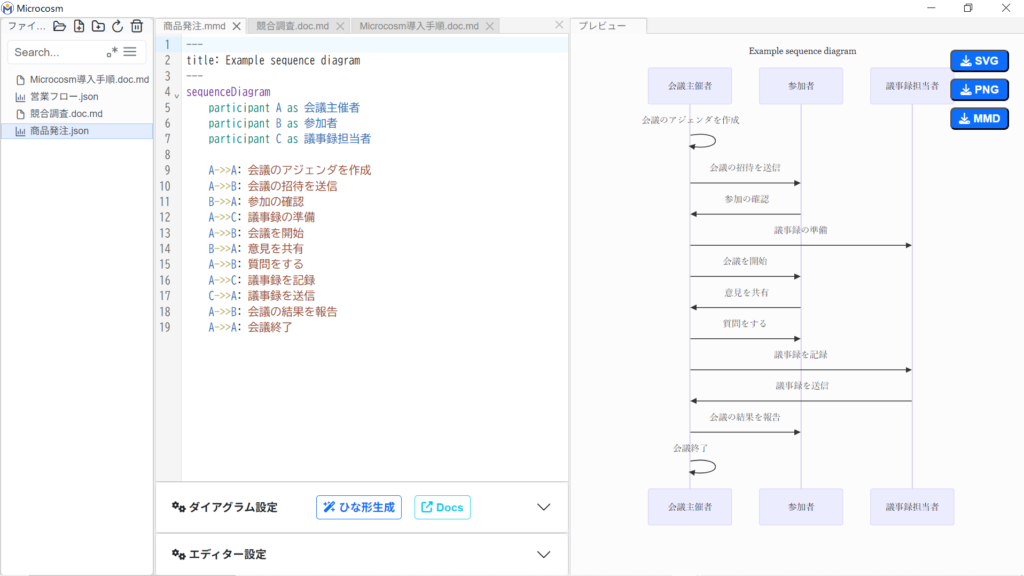Click top 参加者 box in preview
This screenshot has width=1024, height=576.
(801, 86)
